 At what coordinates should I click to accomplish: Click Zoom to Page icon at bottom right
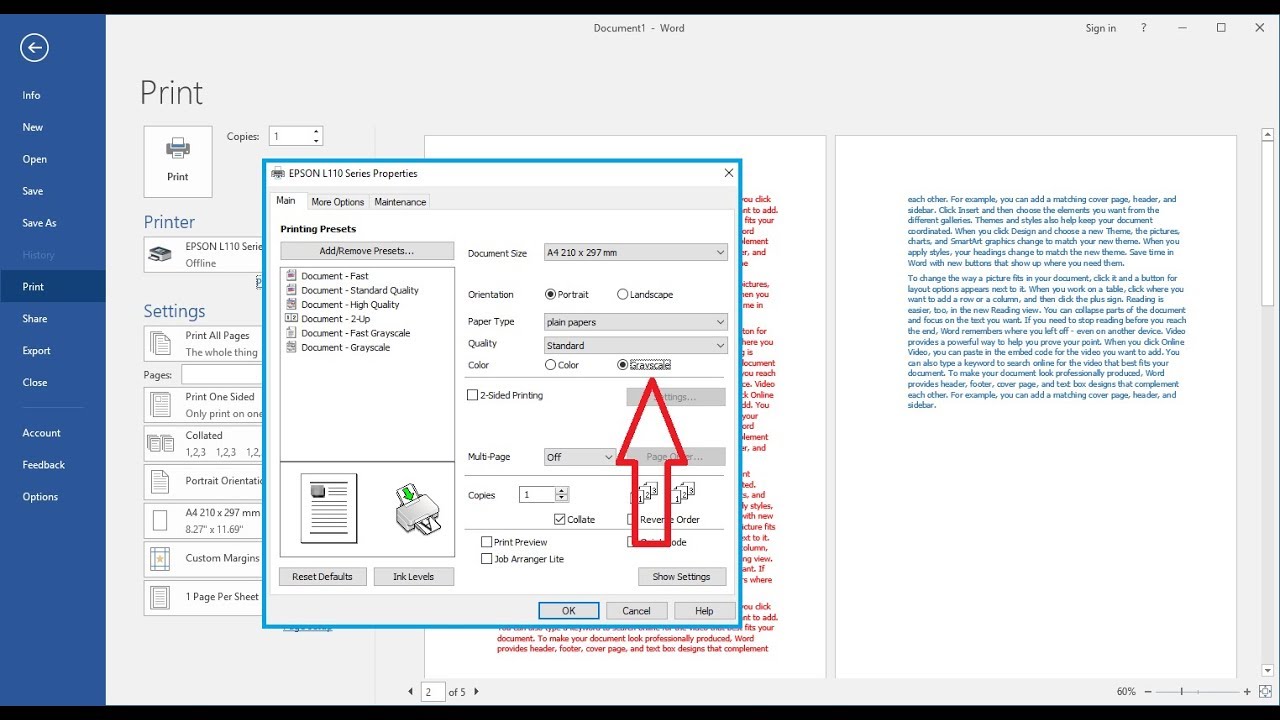click(x=1266, y=692)
